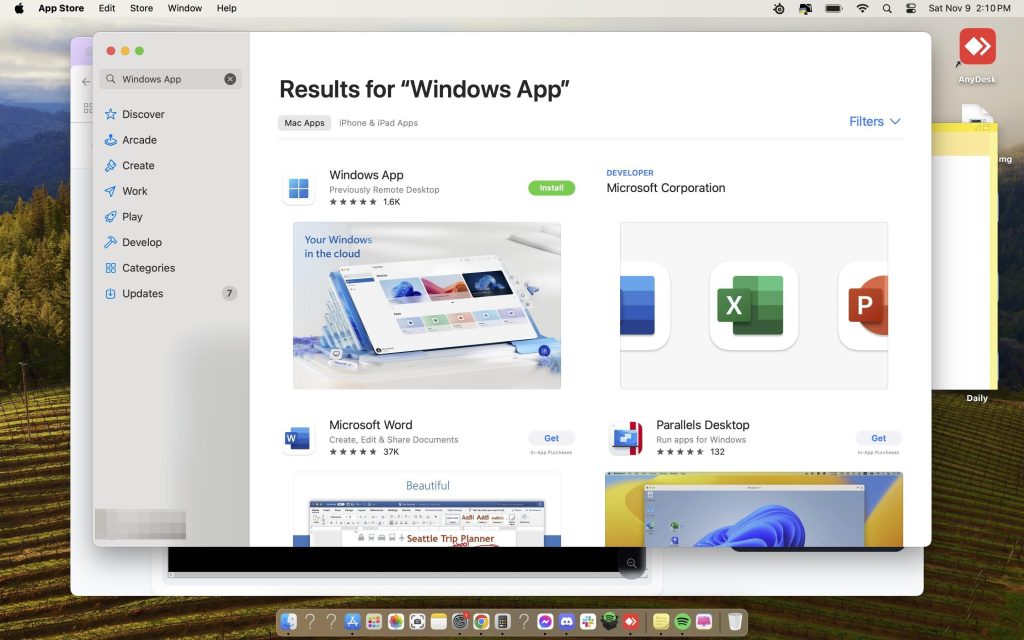Open the Parallels Desktop title link
This screenshot has width=1024, height=640.
tap(703, 425)
